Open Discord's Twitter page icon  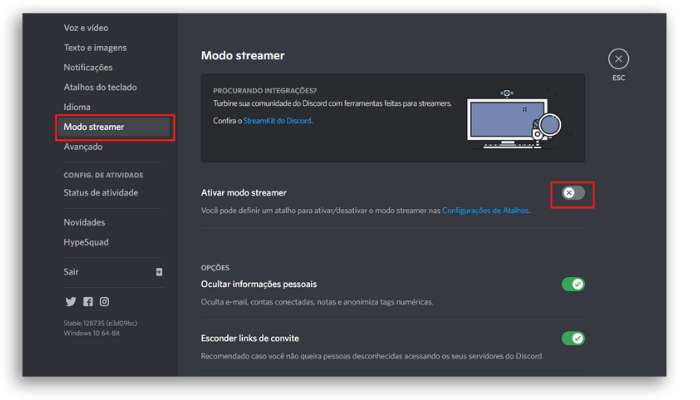point(71,302)
